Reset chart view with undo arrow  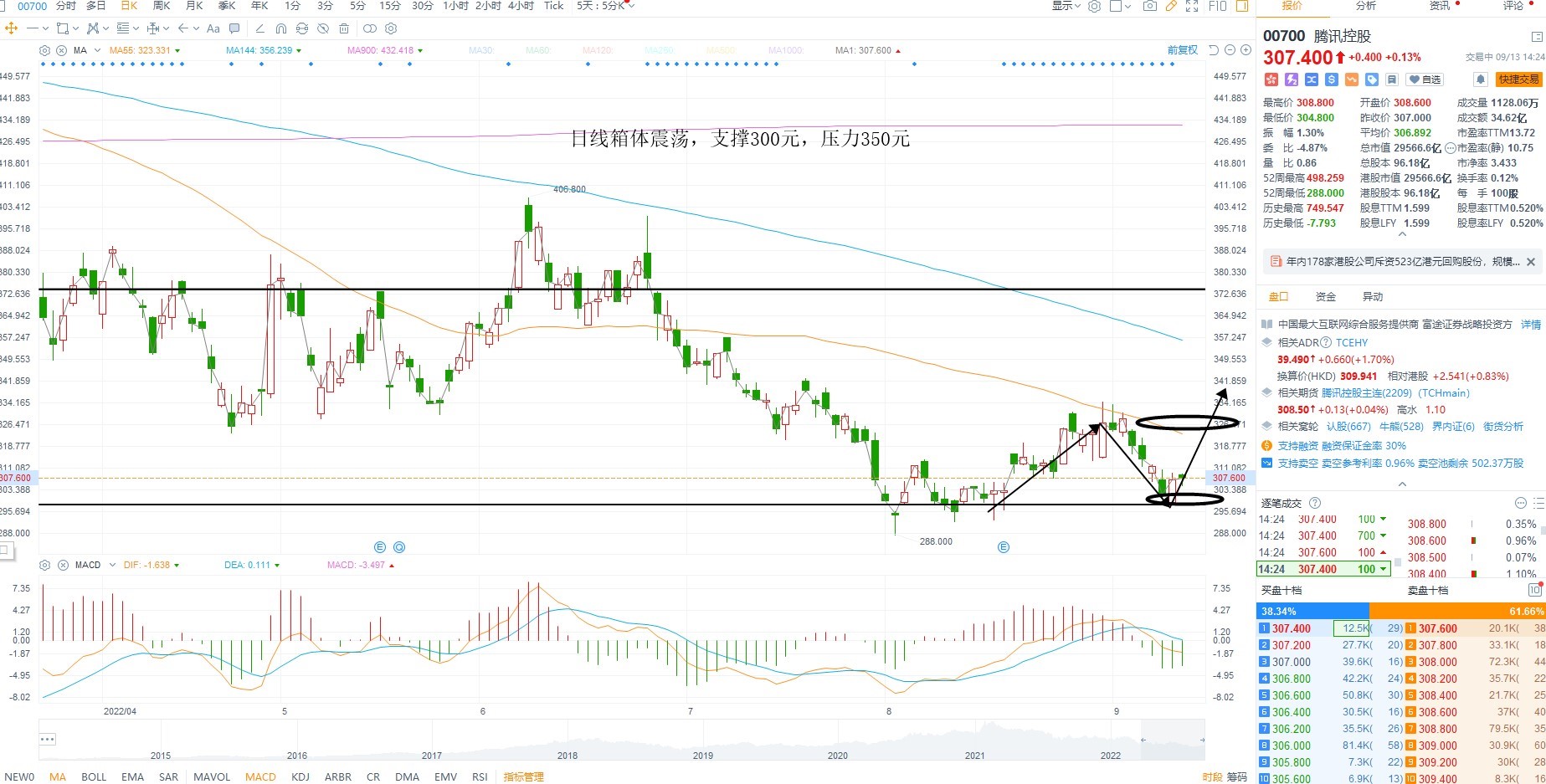click(1214, 50)
